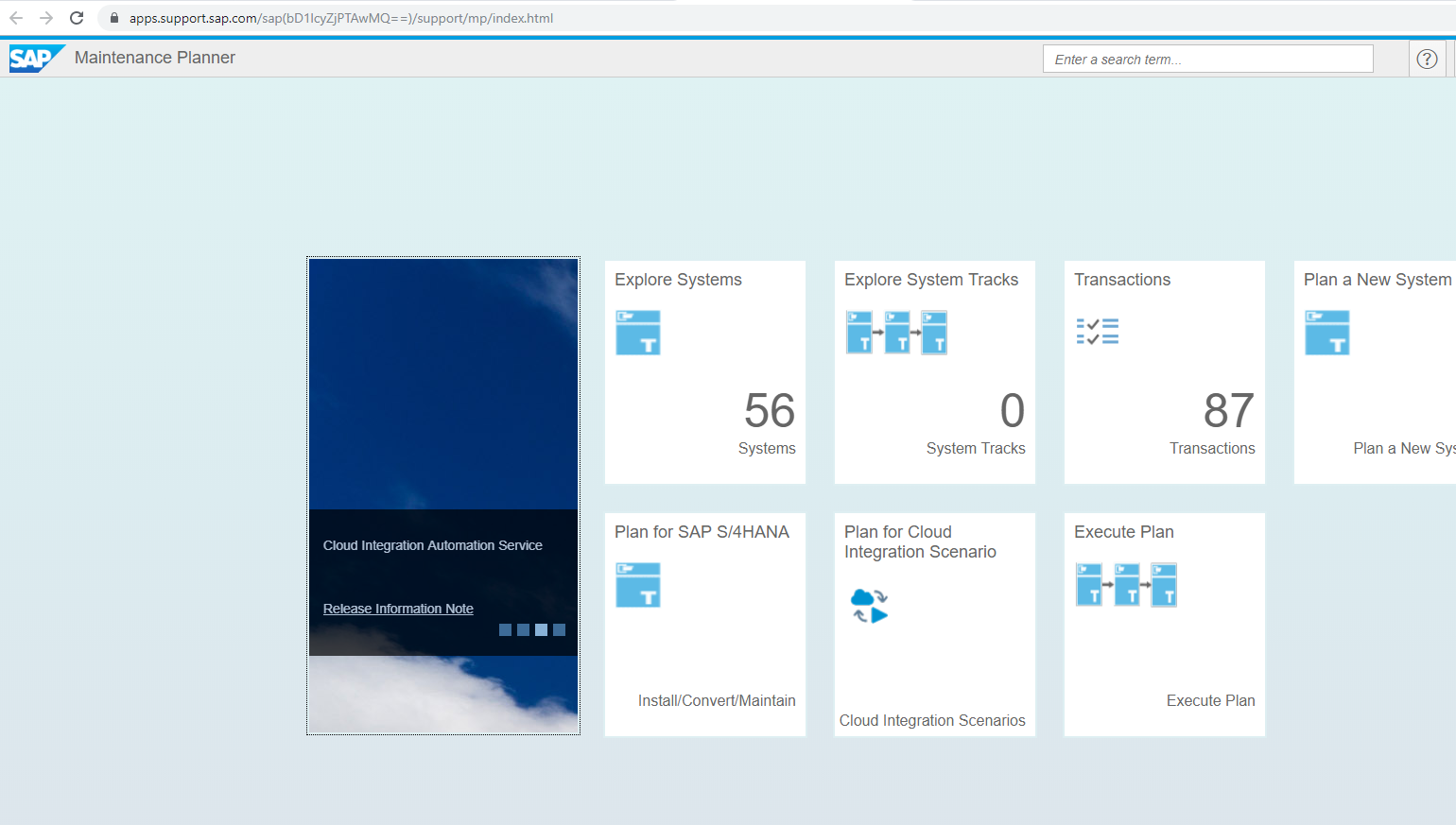Viewport: 1456px width, 825px height.
Task: Click the Plan a New System icon
Action: coord(1327,333)
